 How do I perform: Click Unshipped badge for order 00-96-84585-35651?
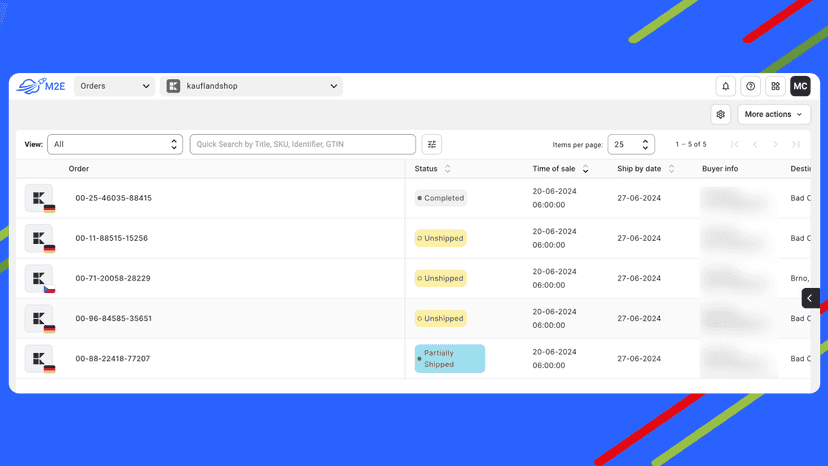point(440,319)
